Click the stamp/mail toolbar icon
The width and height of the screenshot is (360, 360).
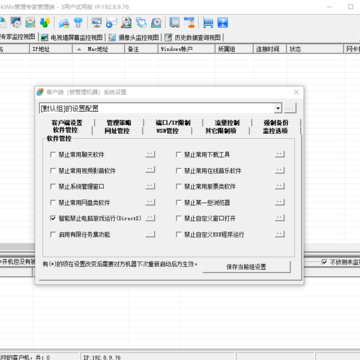click(x=30, y=23)
